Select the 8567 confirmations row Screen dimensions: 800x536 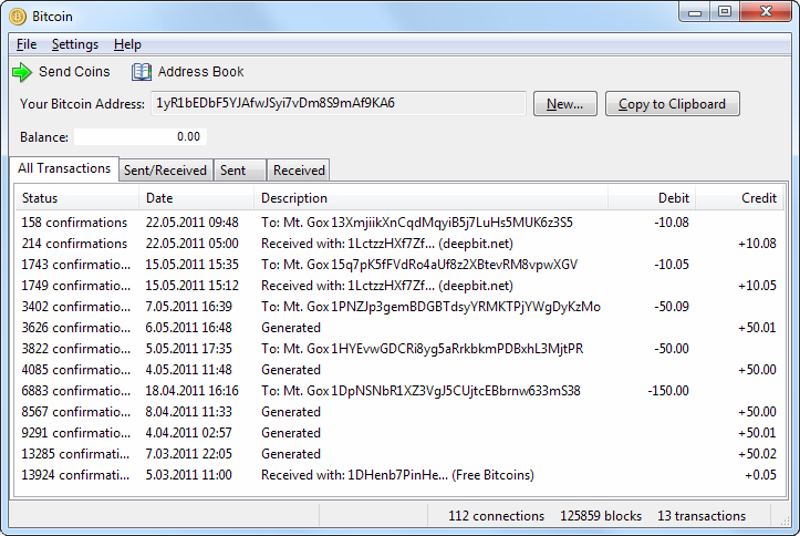pos(399,412)
